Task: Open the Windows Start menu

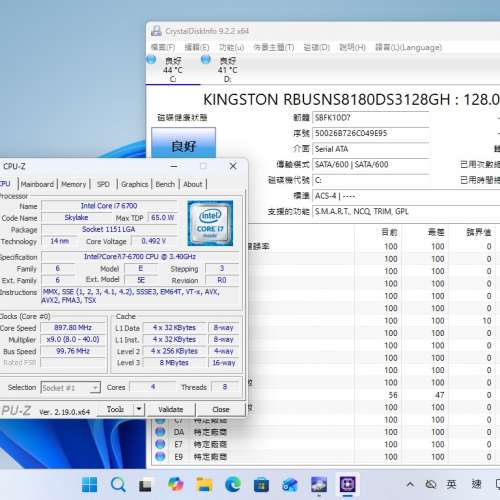Action: coord(89,484)
